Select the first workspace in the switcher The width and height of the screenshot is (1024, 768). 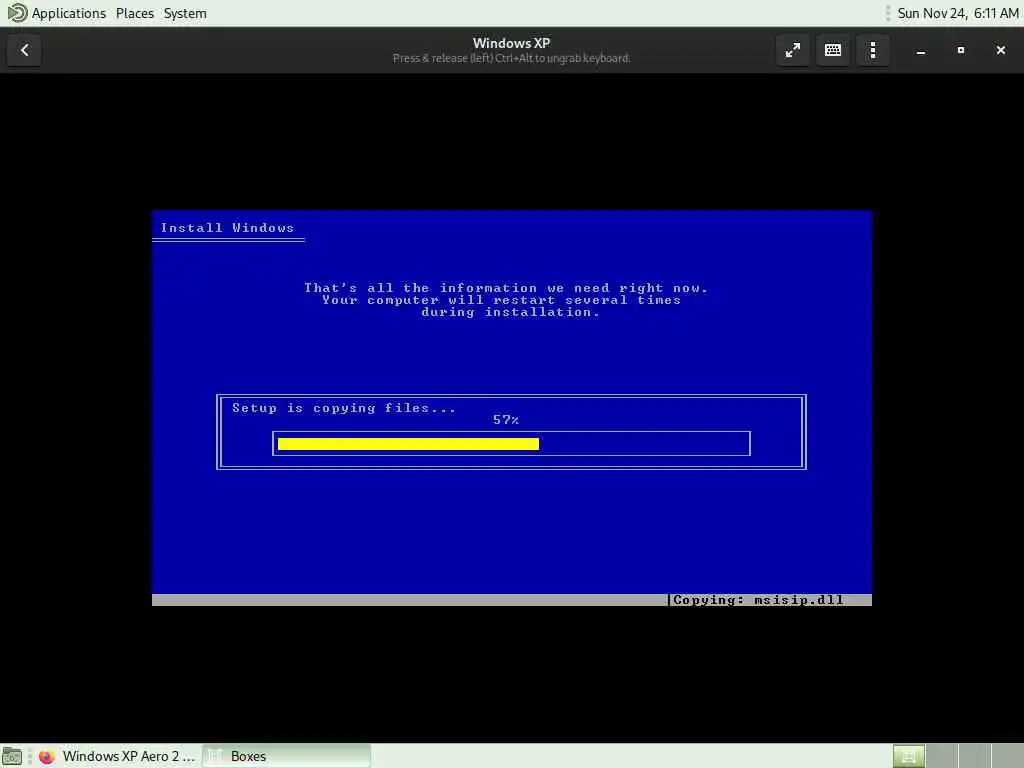(908, 756)
